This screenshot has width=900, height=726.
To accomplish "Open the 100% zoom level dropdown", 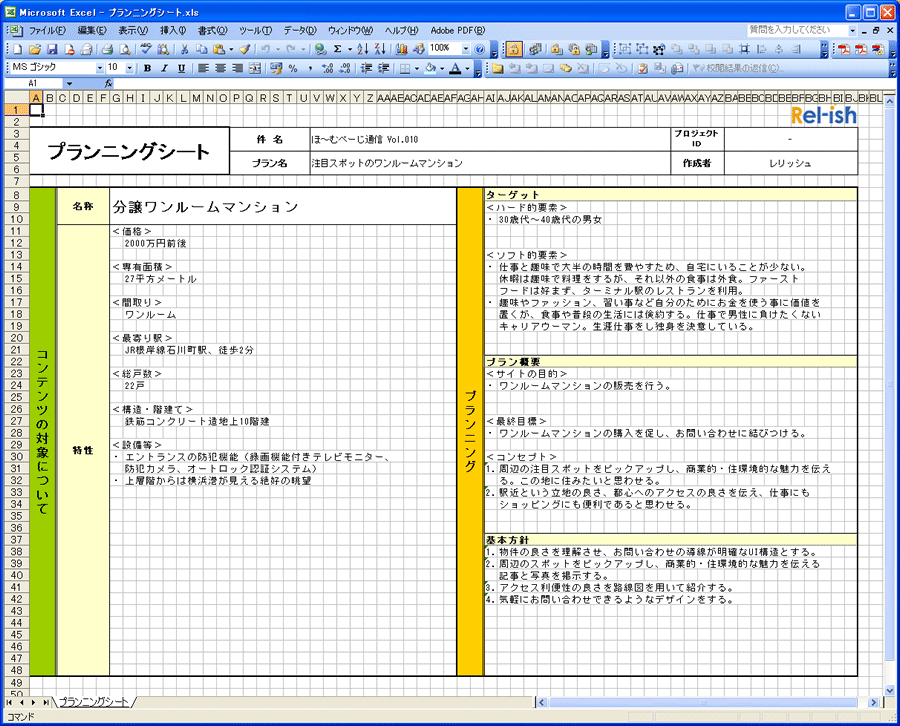I will pyautogui.click(x=465, y=49).
